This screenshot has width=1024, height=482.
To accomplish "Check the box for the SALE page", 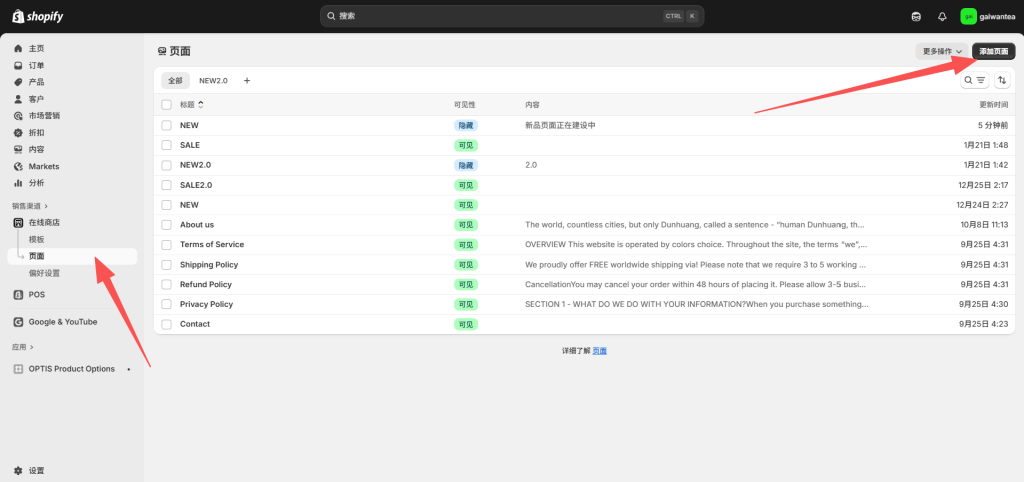I will click(167, 145).
